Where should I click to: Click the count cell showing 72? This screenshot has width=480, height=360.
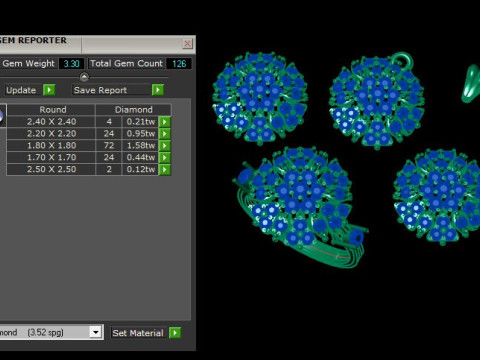109,146
